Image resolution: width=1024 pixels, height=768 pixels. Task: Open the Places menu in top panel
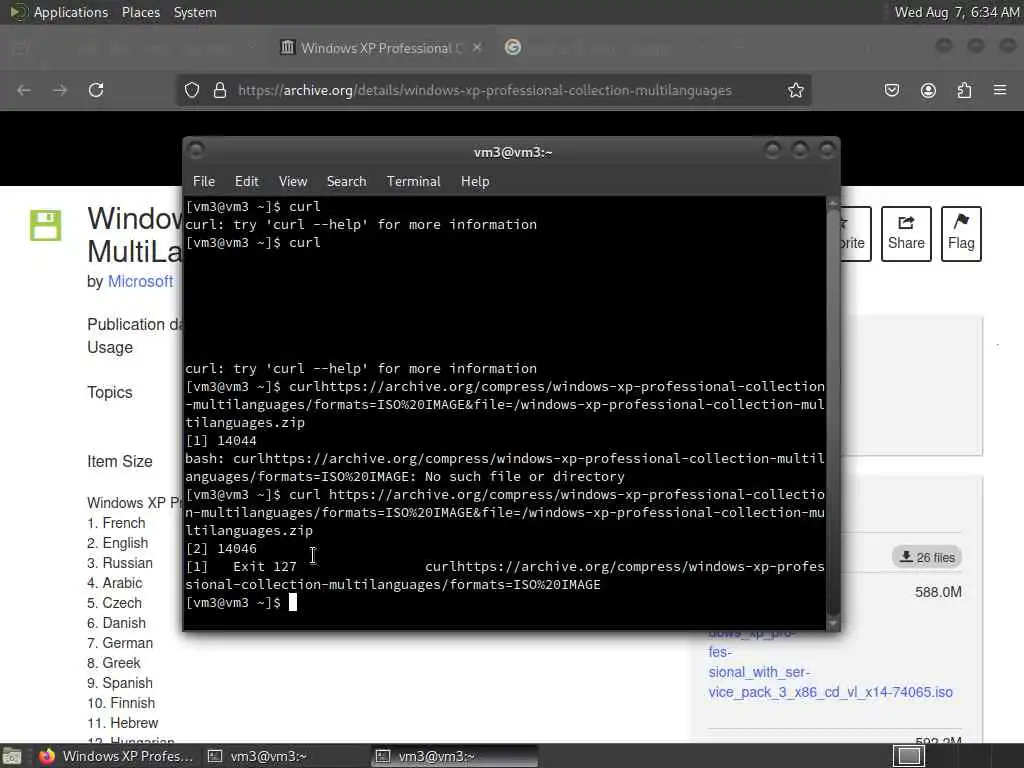[x=140, y=12]
